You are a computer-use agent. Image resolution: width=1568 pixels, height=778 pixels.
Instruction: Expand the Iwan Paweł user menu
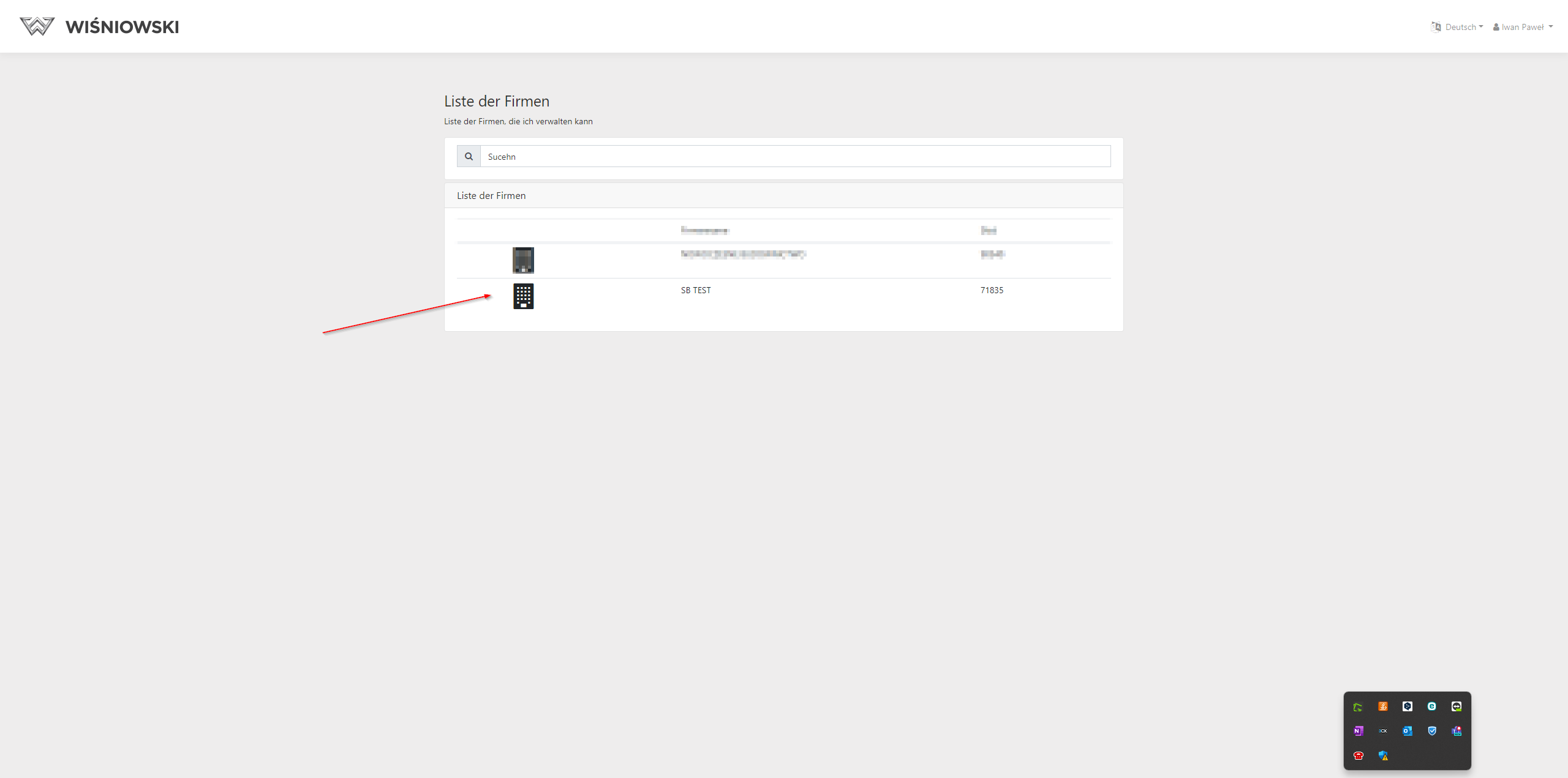click(x=1523, y=27)
